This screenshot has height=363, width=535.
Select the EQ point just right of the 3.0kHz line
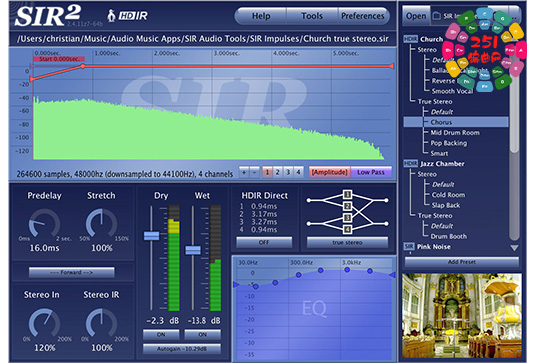[x=347, y=270]
